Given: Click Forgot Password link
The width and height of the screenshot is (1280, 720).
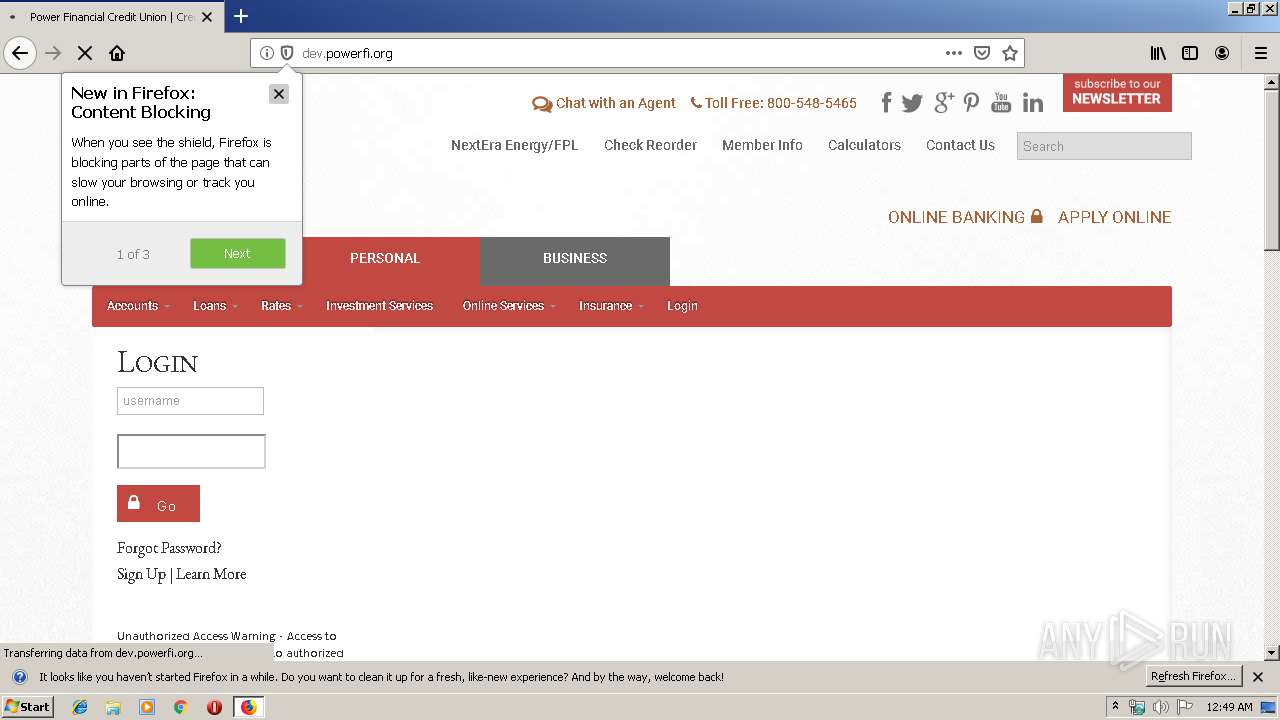Looking at the screenshot, I should [x=169, y=548].
